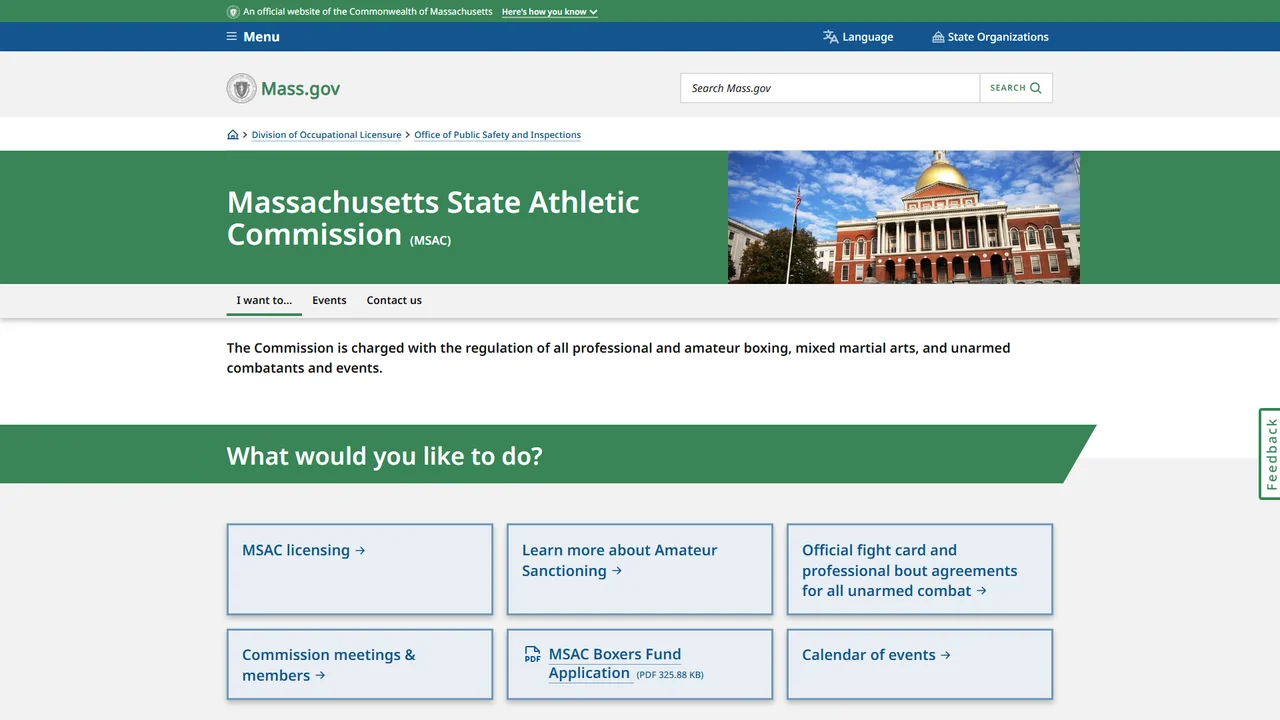This screenshot has height=720, width=1280.
Task: Click the Mass.gov wordmark text
Action: point(300,88)
